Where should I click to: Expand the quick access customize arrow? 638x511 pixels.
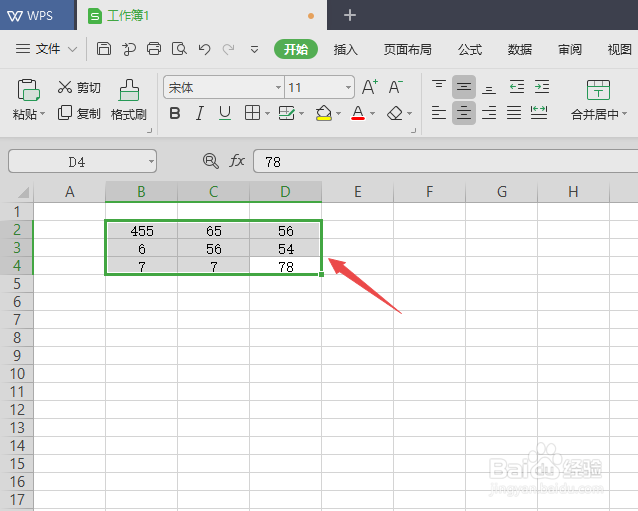pyautogui.click(x=254, y=50)
